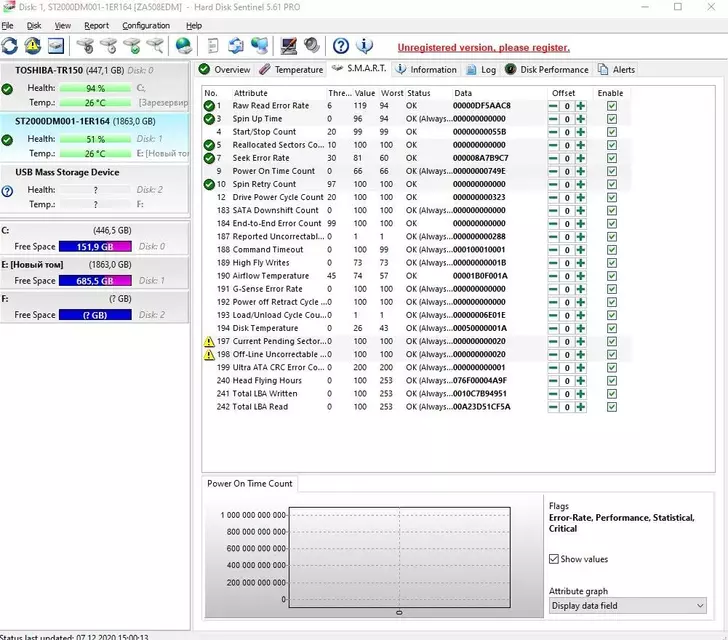728x640 pixels.
Task: Open the View menu
Action: (63, 26)
